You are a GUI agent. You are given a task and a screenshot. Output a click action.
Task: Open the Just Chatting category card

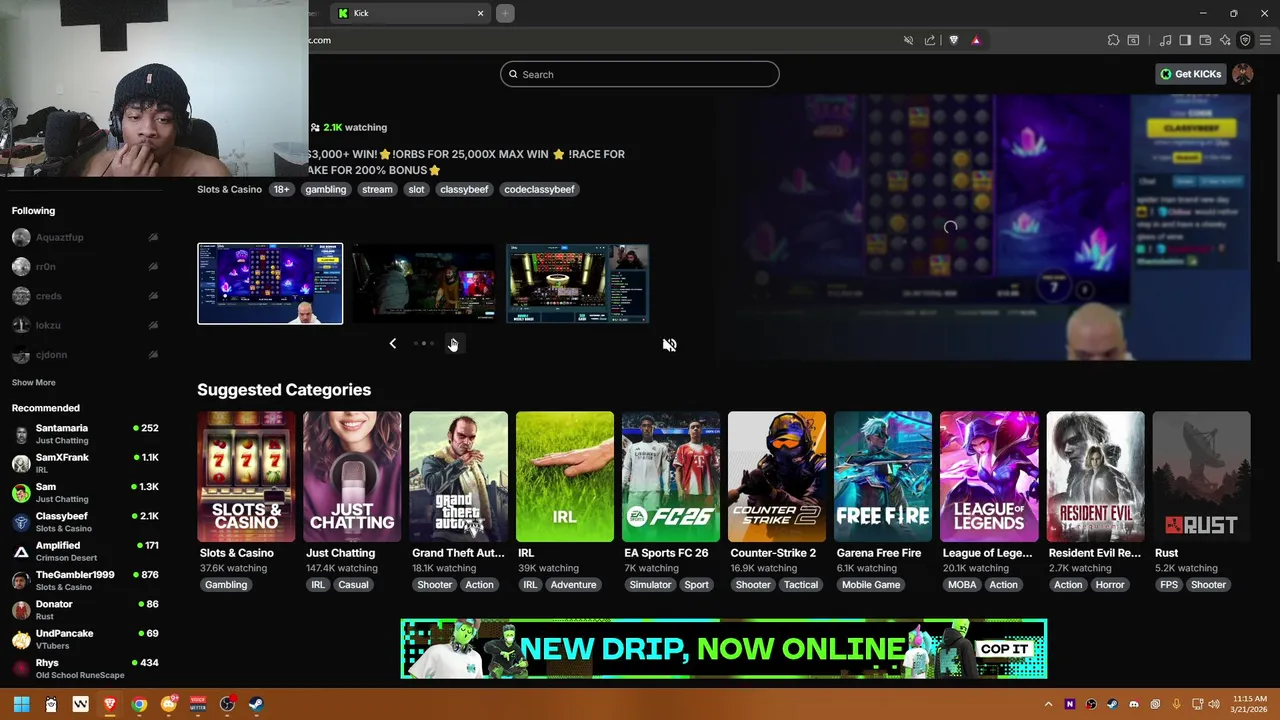point(352,477)
